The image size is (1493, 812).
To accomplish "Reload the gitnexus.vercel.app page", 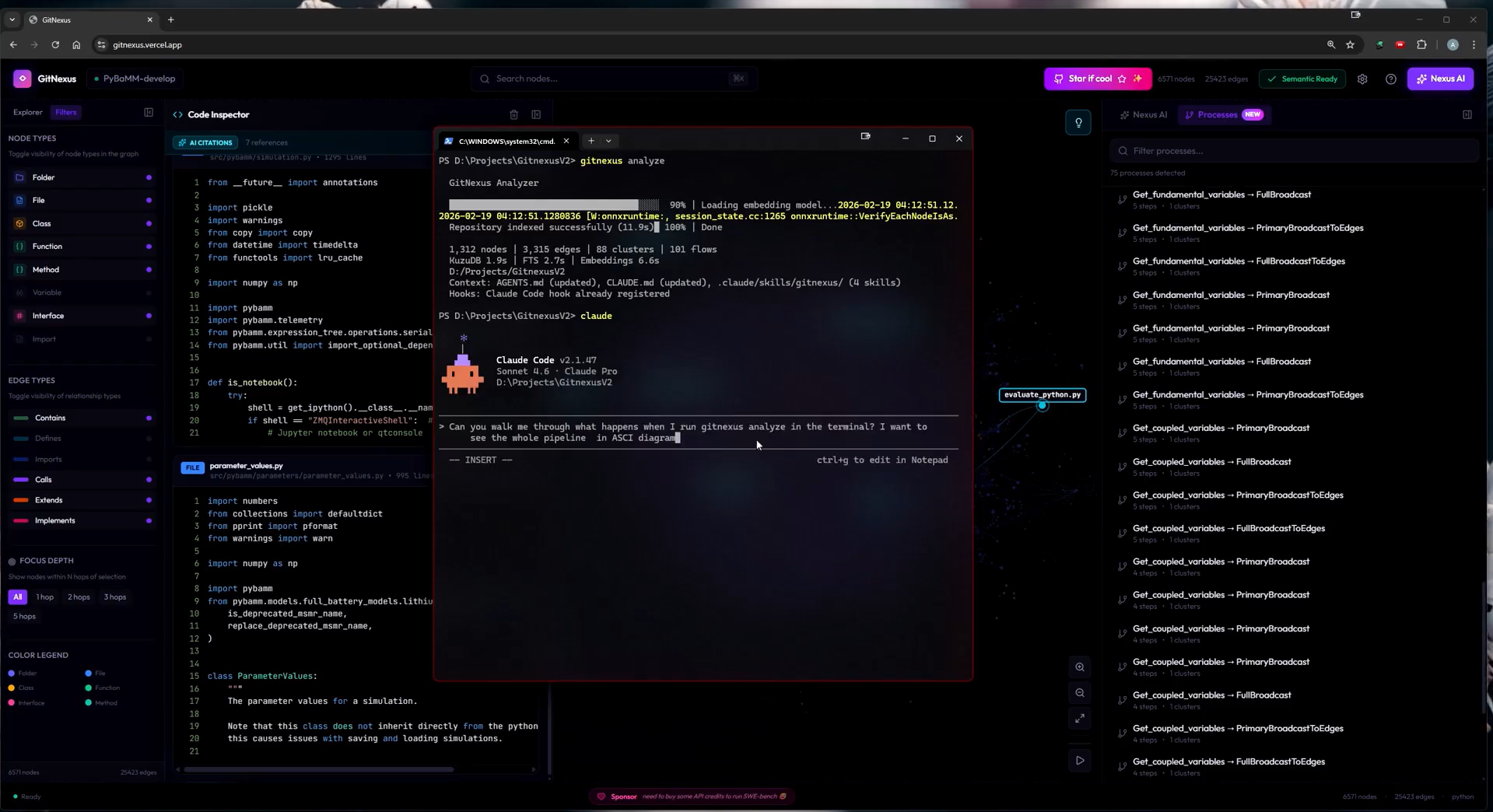I will [55, 45].
